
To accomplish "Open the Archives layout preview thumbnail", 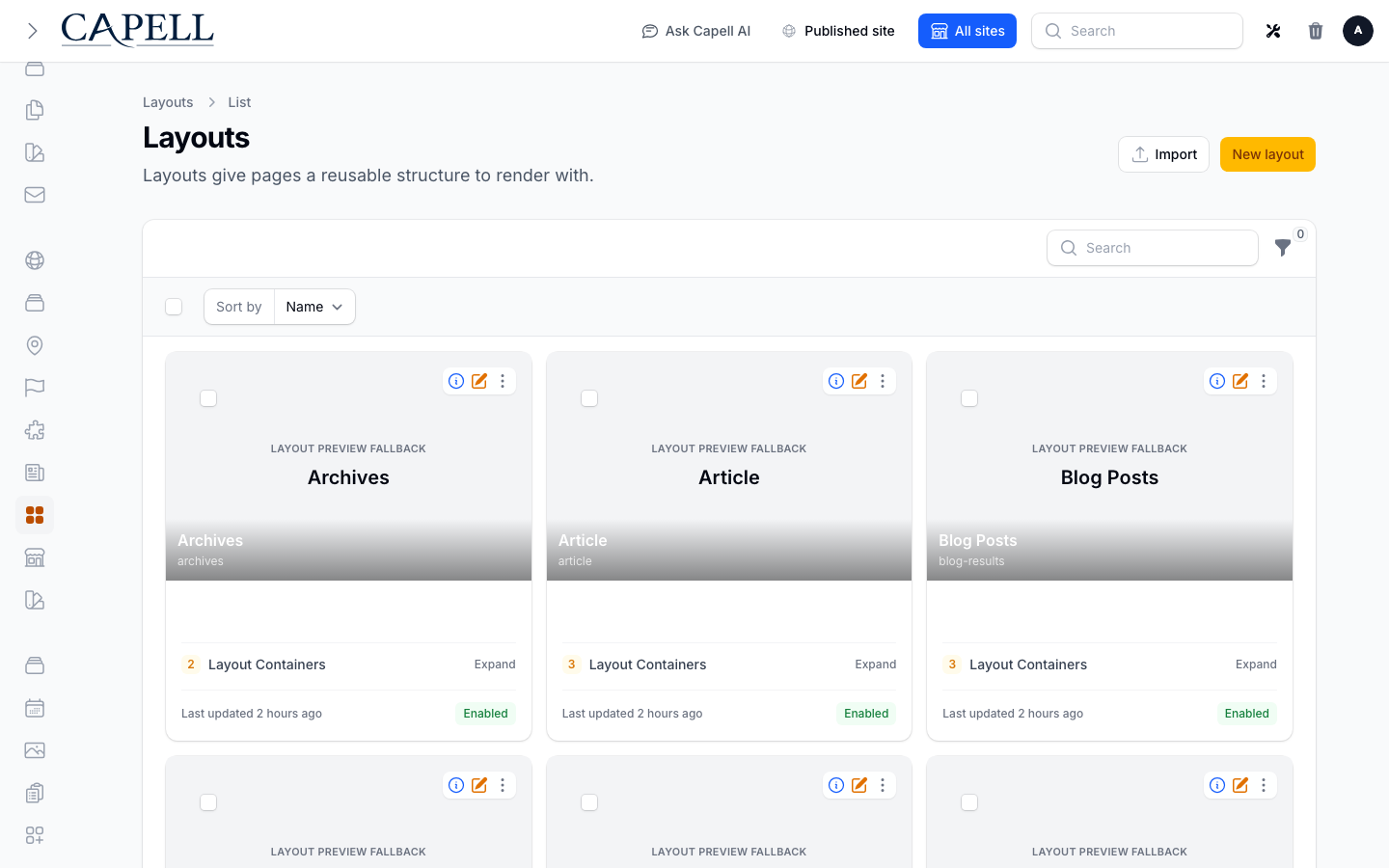I will coord(348,466).
